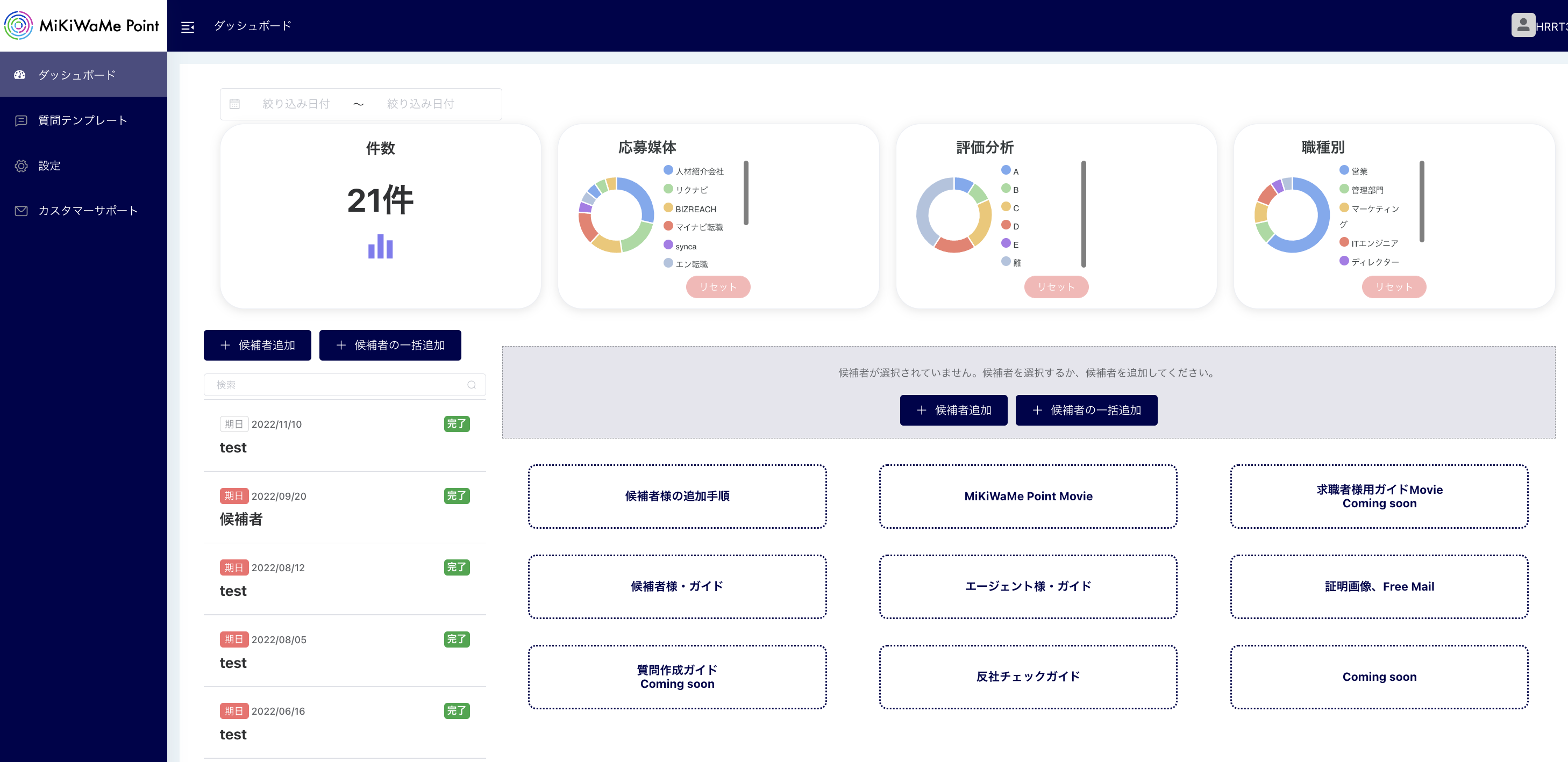Select the 質問テンプレート speech bubble icon
The height and width of the screenshot is (762, 1568).
tap(20, 120)
